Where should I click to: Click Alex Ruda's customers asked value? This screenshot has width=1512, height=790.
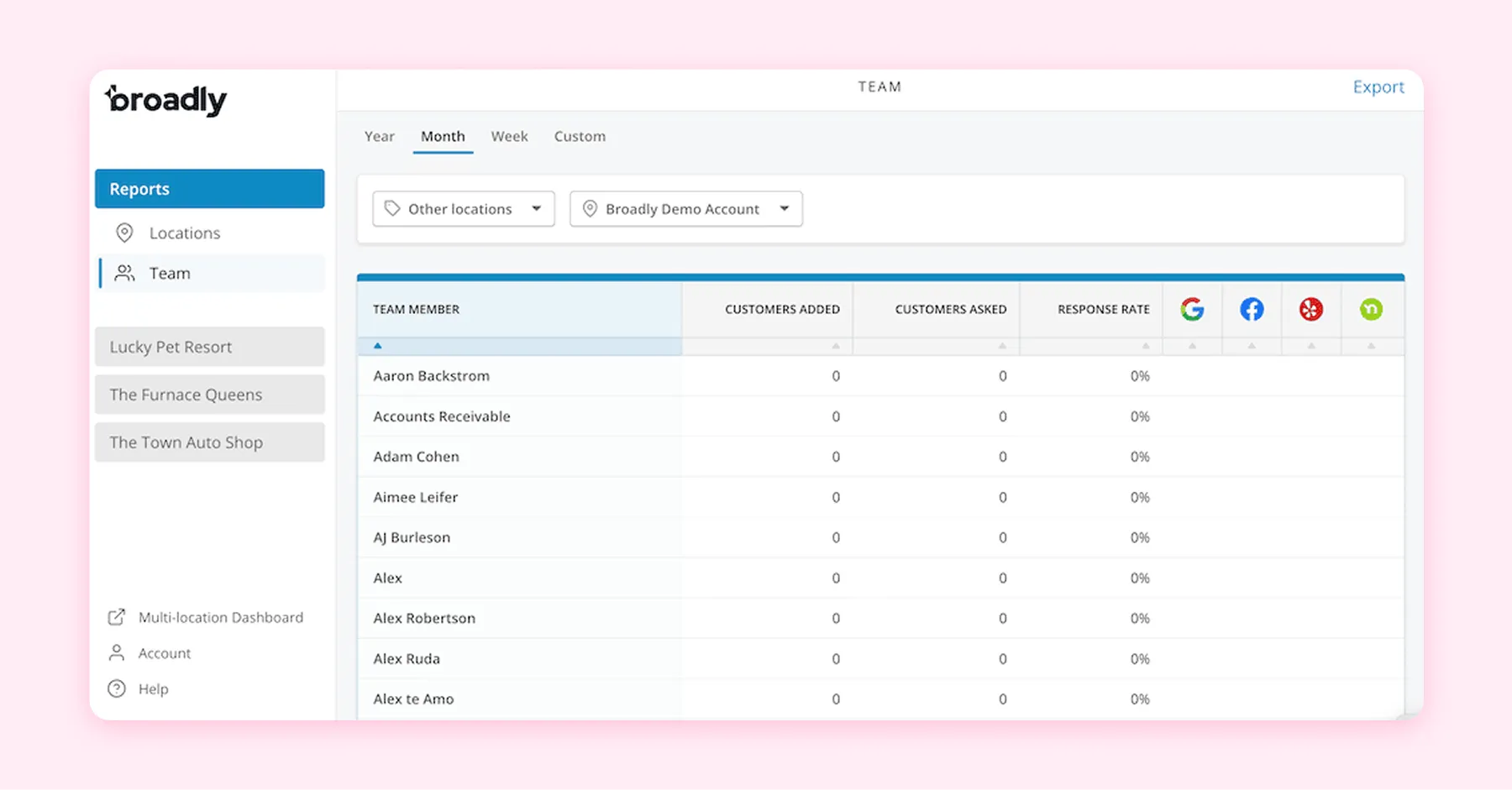(x=1002, y=659)
